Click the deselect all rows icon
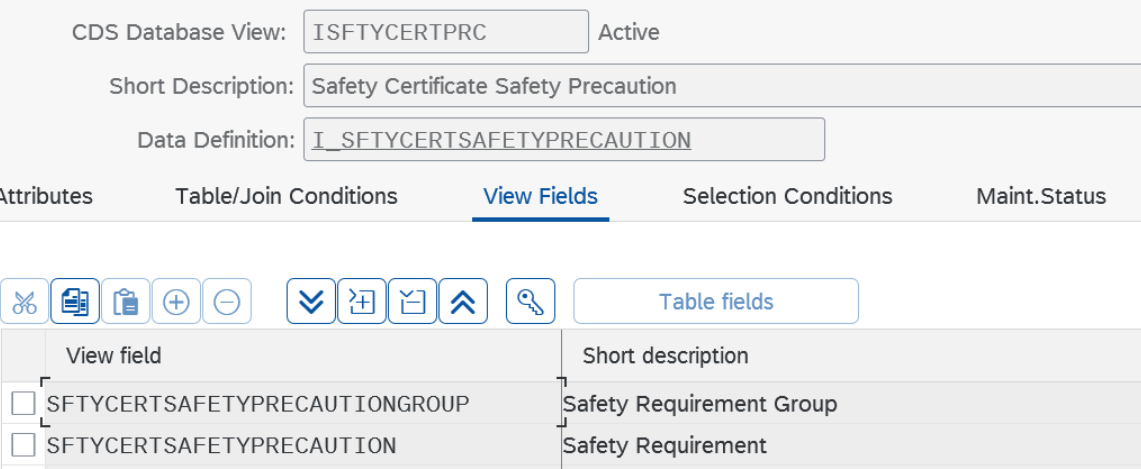The image size is (1141, 469). [412, 302]
